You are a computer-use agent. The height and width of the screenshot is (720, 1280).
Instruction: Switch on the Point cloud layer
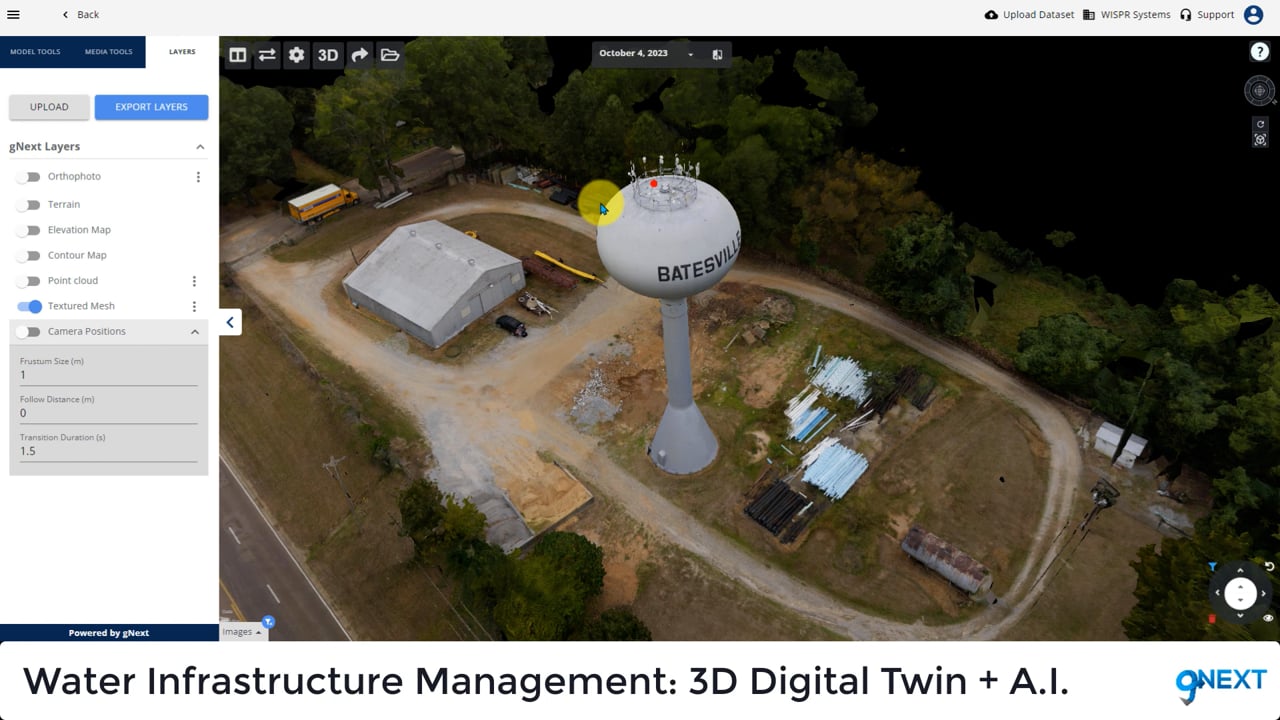coord(29,281)
